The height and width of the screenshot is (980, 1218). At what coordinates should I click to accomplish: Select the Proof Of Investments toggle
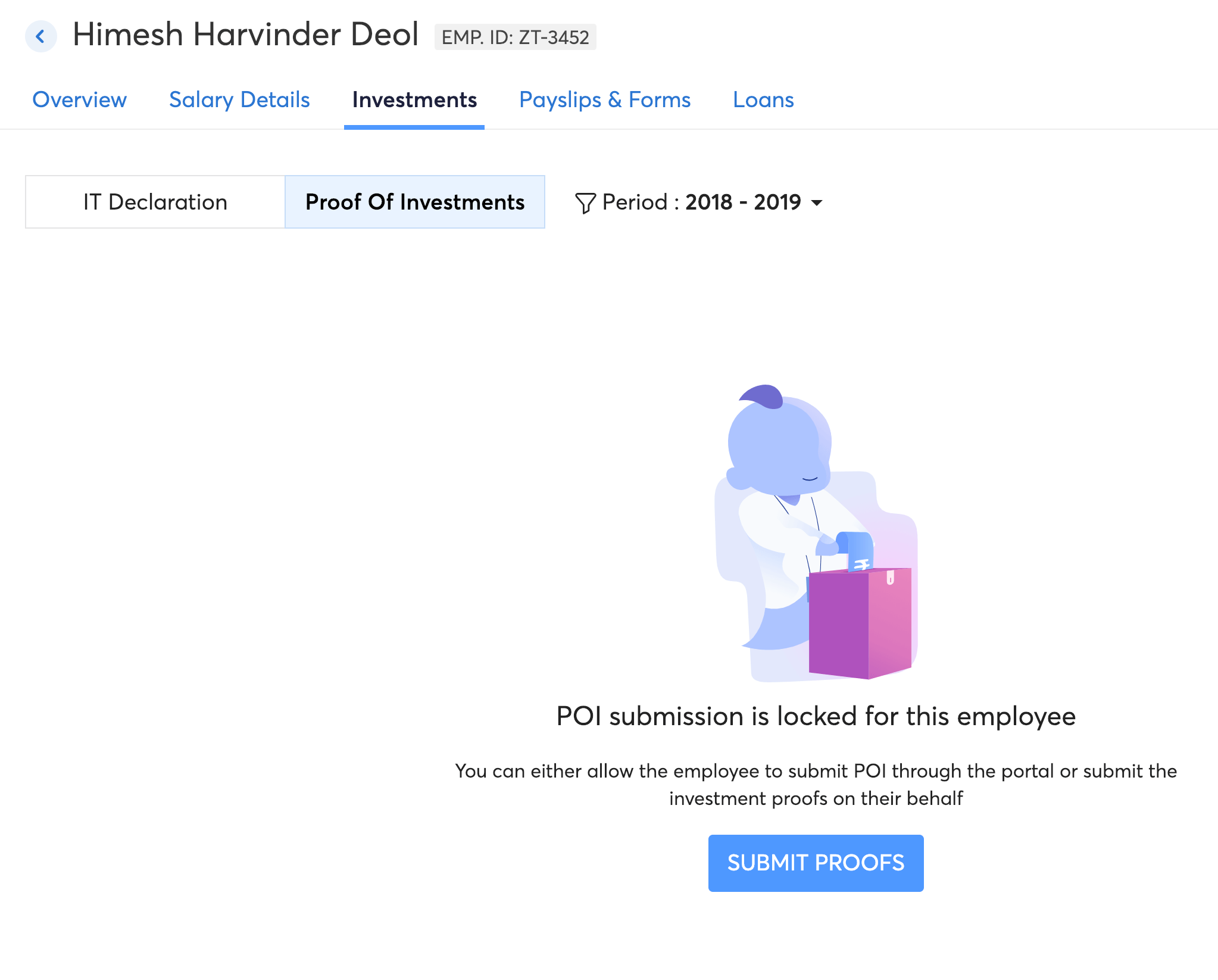pos(415,202)
